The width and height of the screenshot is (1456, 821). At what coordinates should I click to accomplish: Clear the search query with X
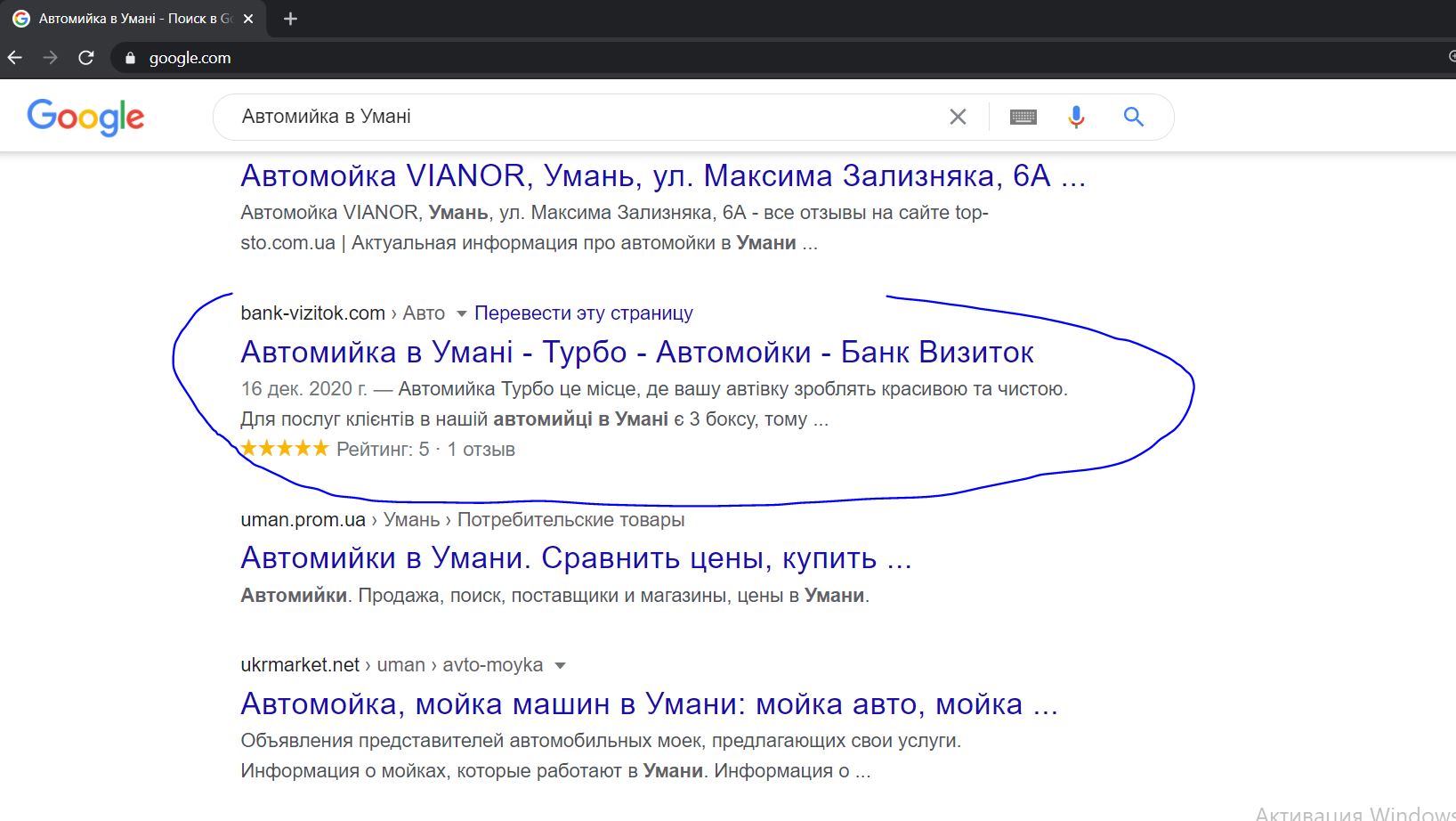(x=958, y=117)
